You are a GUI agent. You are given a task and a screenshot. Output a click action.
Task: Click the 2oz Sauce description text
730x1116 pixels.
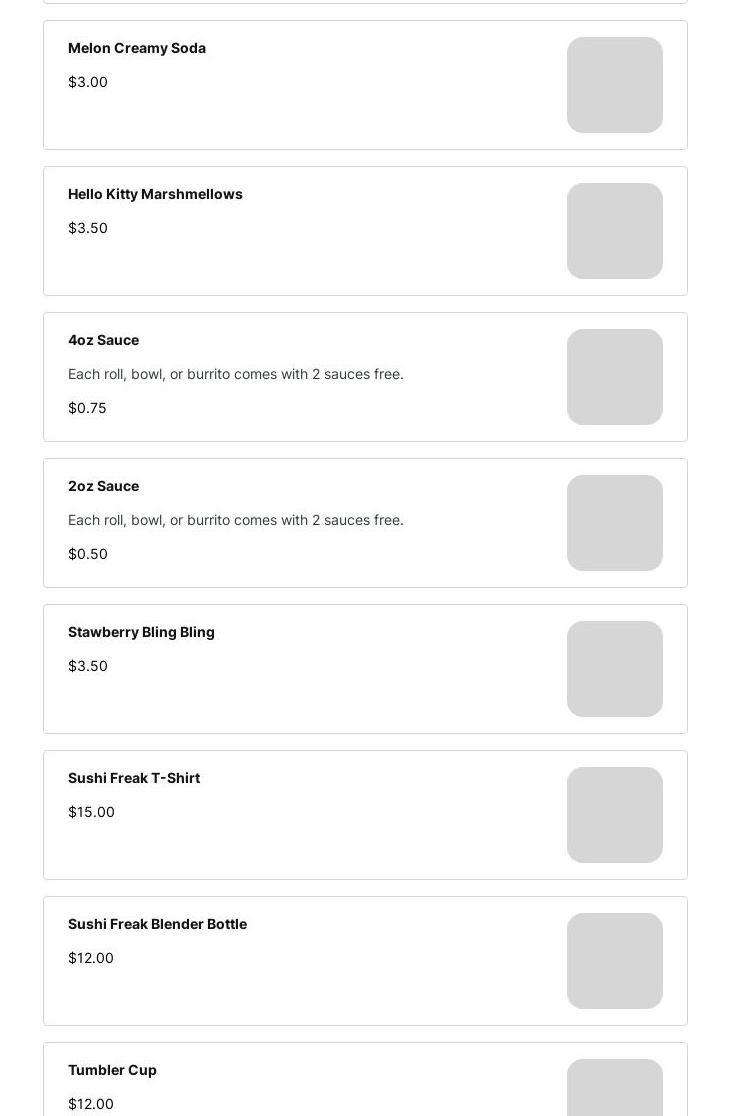point(236,520)
